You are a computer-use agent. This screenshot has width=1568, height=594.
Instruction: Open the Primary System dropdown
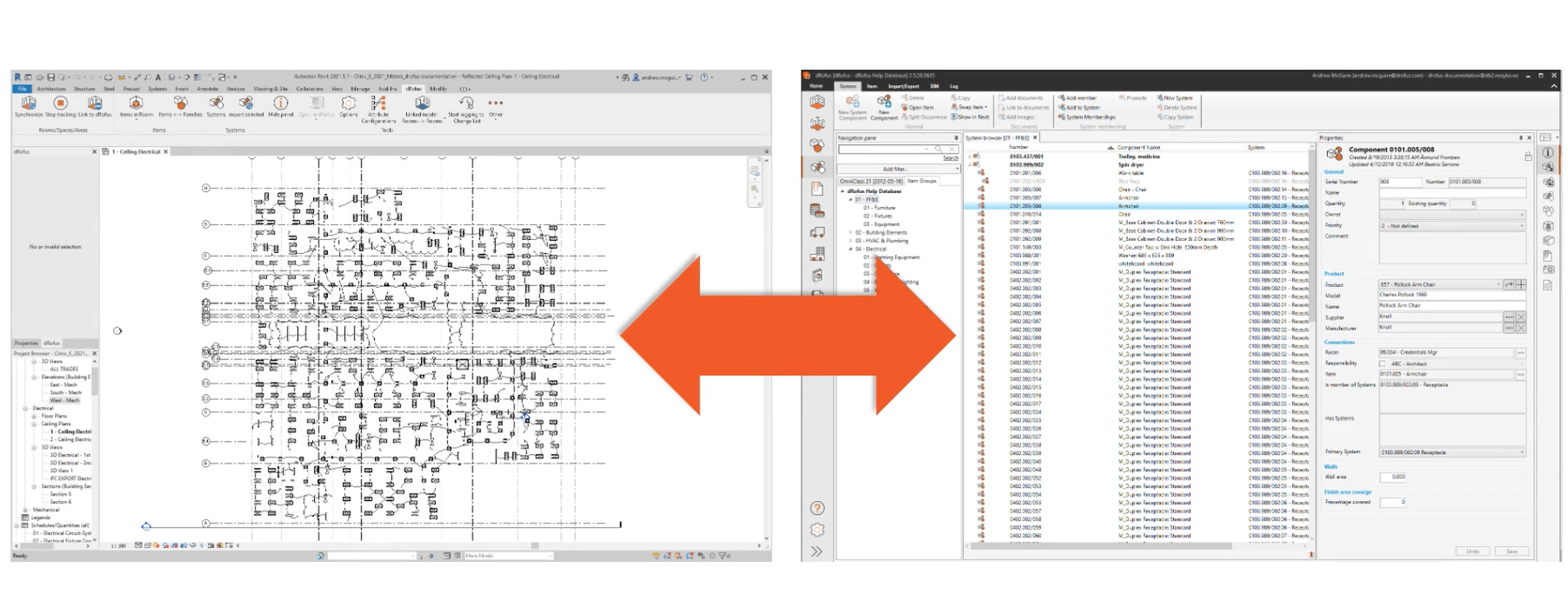pos(1452,452)
